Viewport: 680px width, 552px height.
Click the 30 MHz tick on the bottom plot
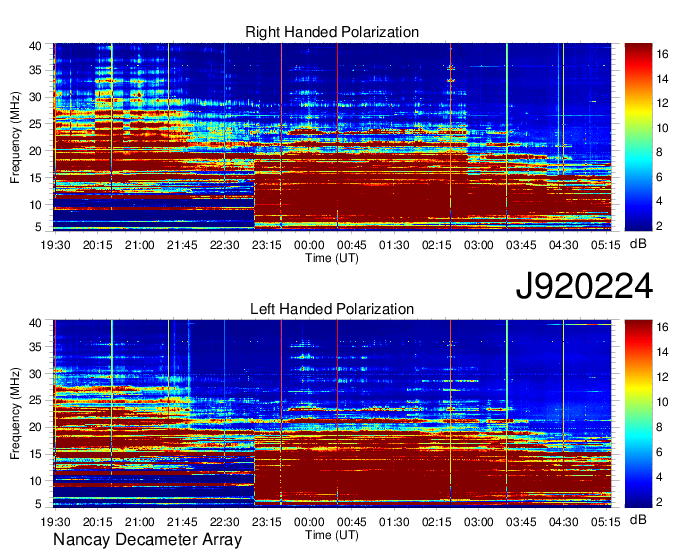[x=35, y=374]
